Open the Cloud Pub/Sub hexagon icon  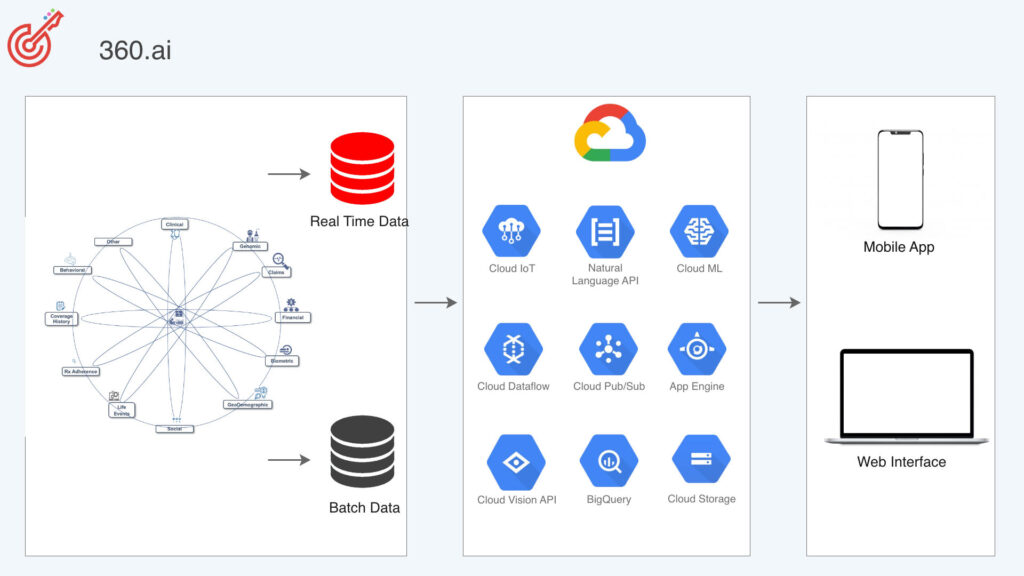608,349
